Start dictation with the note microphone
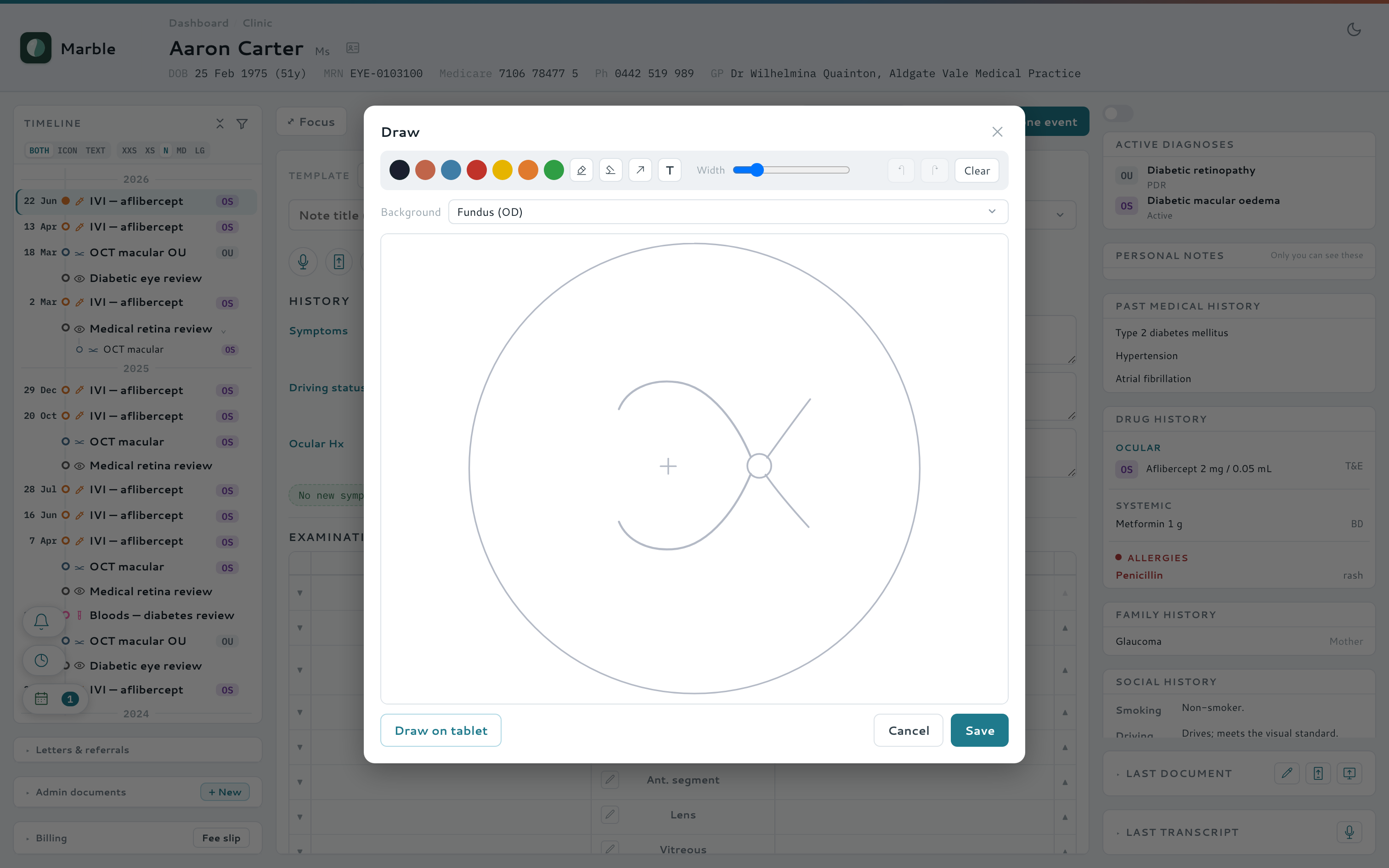Image resolution: width=1389 pixels, height=868 pixels. point(303,262)
